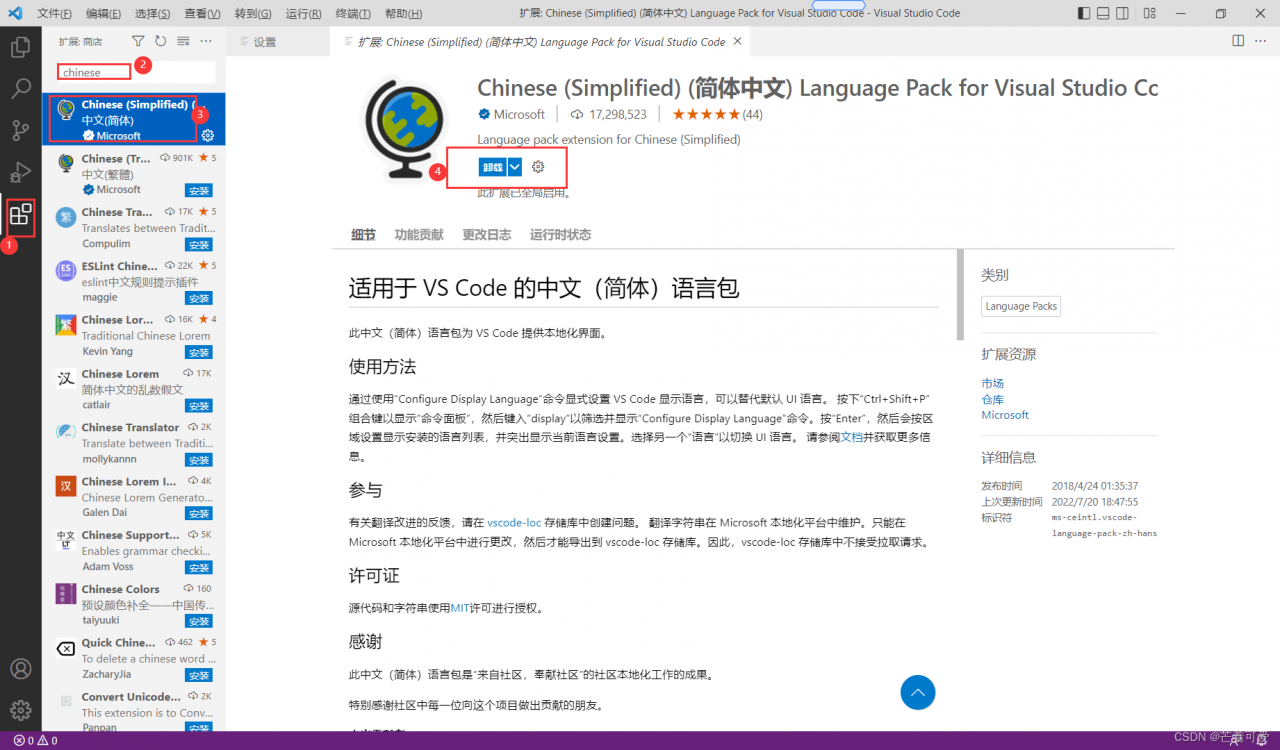Viewport: 1280px width, 750px height.
Task: Refresh the extensions list
Action: coord(160,41)
